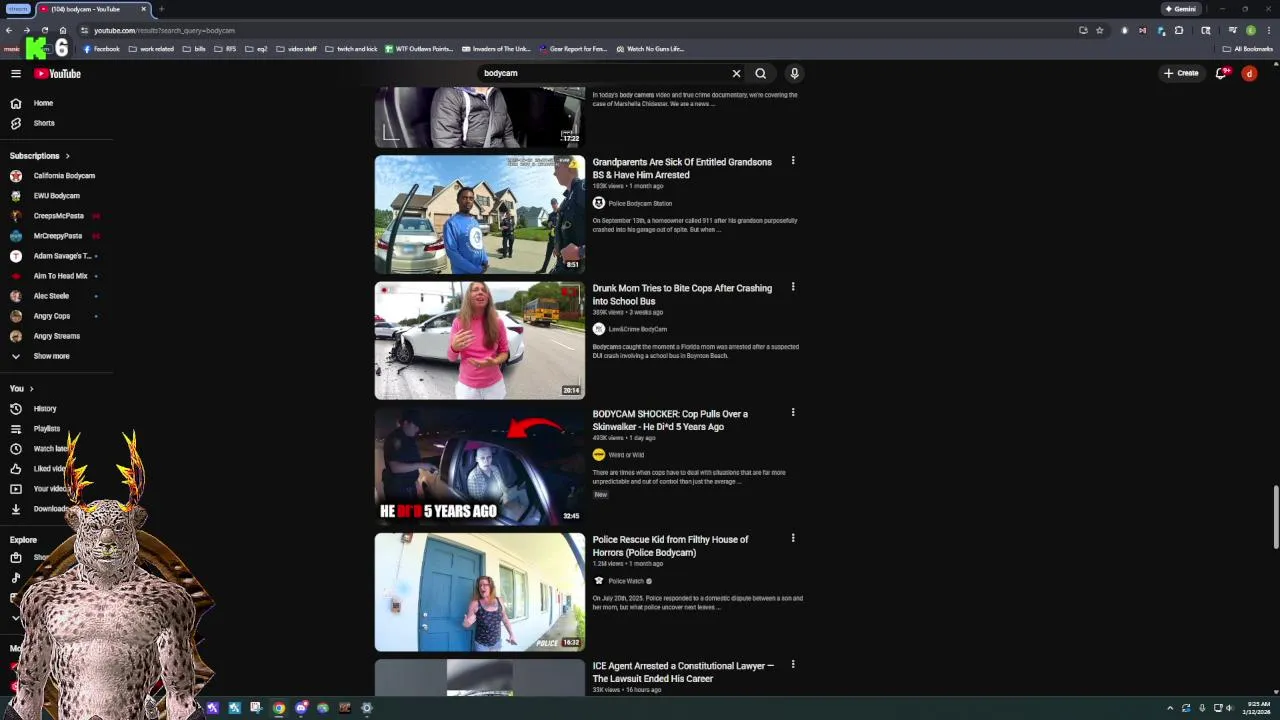The image size is (1280, 720).
Task: Open Chrome from the taskbar
Action: [278, 708]
